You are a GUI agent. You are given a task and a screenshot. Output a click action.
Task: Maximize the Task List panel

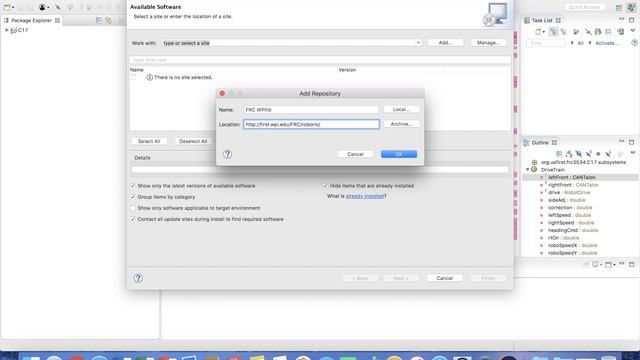click(632, 20)
